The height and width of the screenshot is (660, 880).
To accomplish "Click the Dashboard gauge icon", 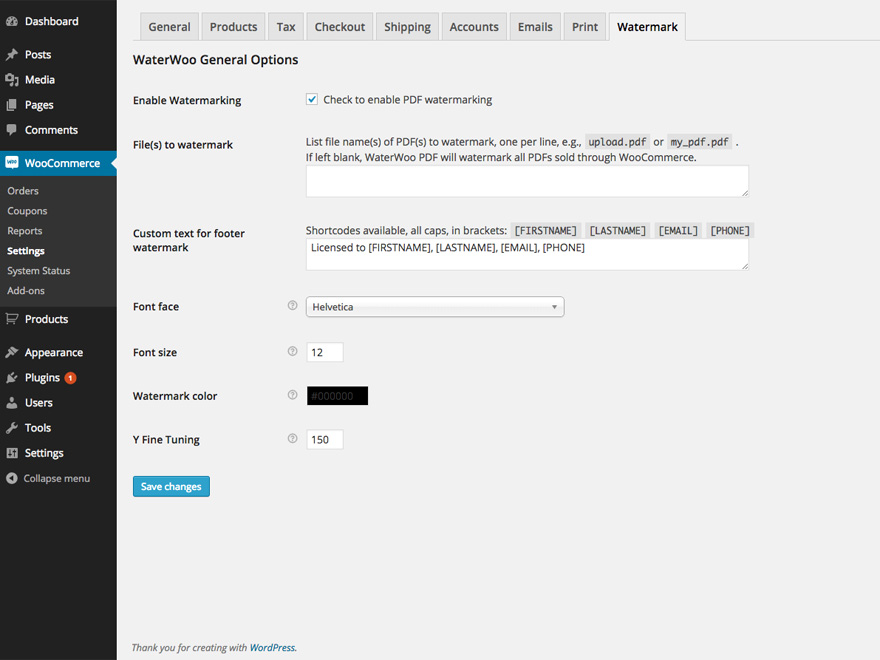I will 12,21.
